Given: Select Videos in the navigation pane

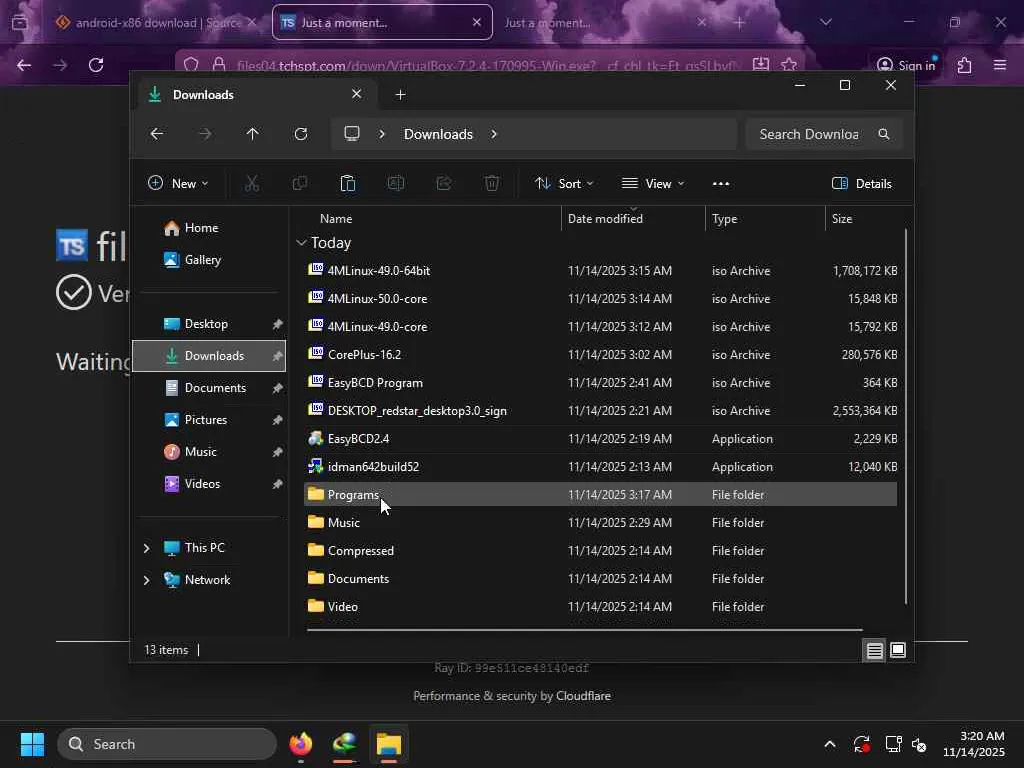Looking at the screenshot, I should tap(209, 484).
